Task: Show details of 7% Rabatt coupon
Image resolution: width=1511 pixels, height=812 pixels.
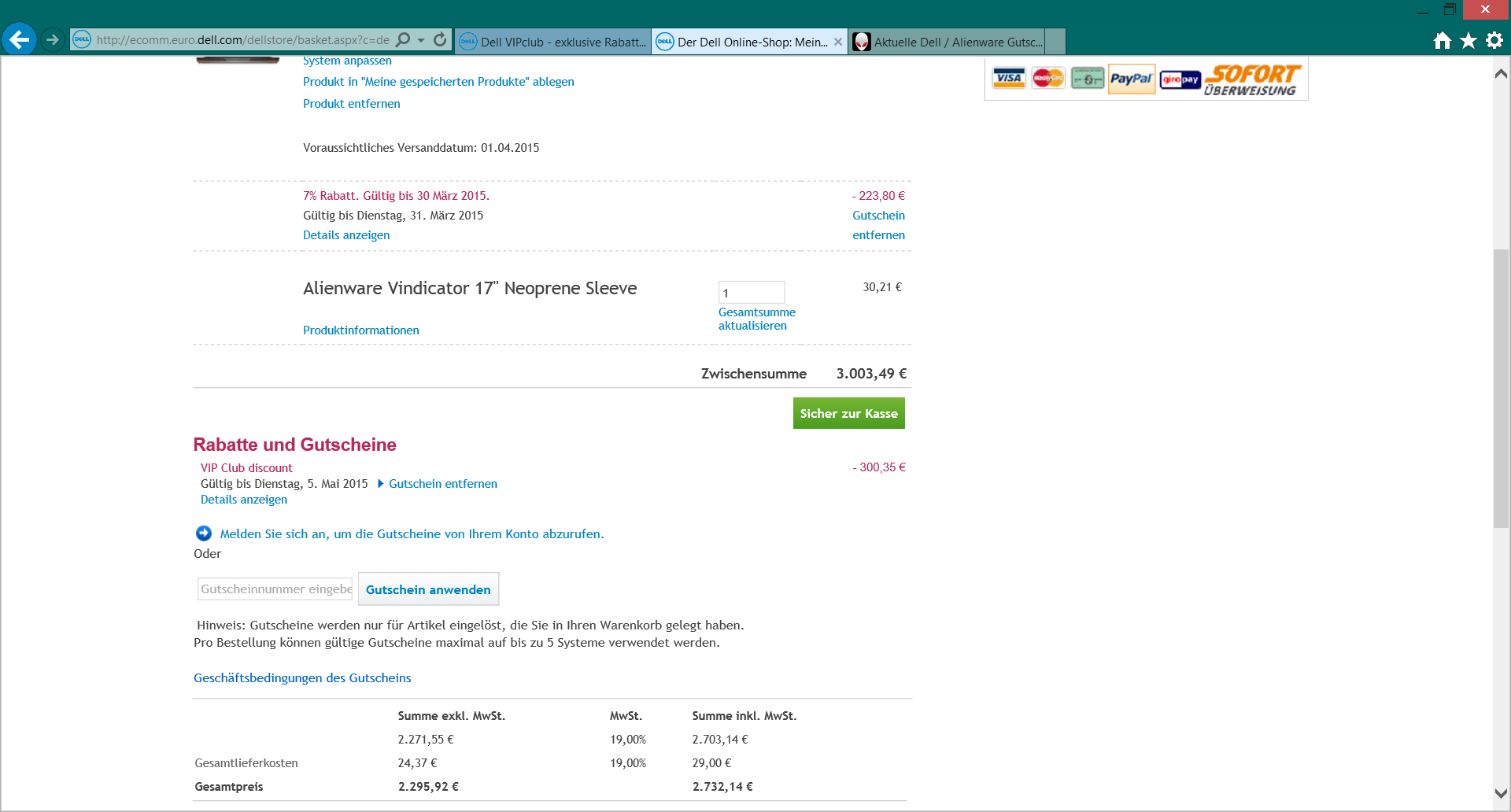Action: 346,235
